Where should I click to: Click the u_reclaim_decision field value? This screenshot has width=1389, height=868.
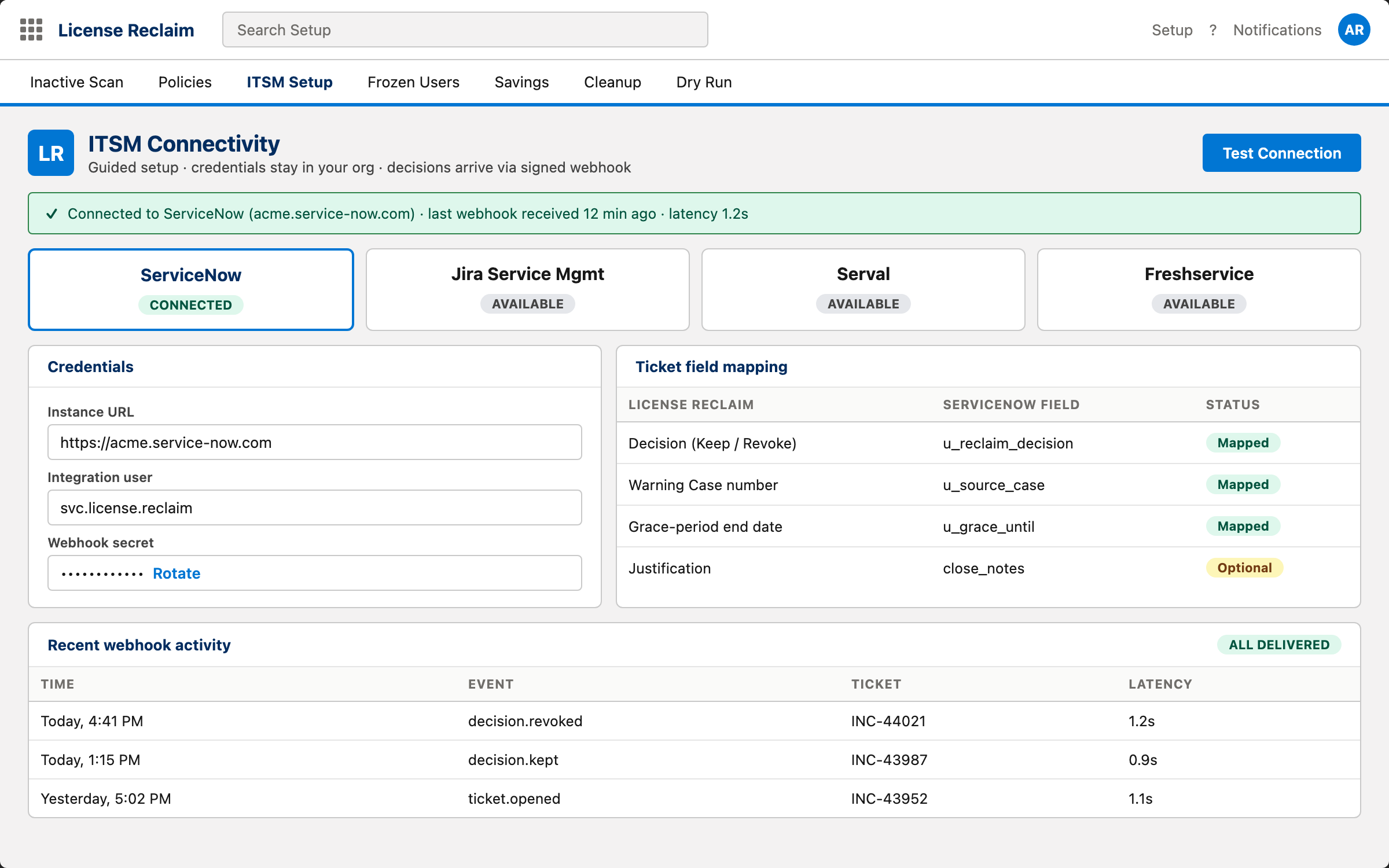pyautogui.click(x=1008, y=443)
